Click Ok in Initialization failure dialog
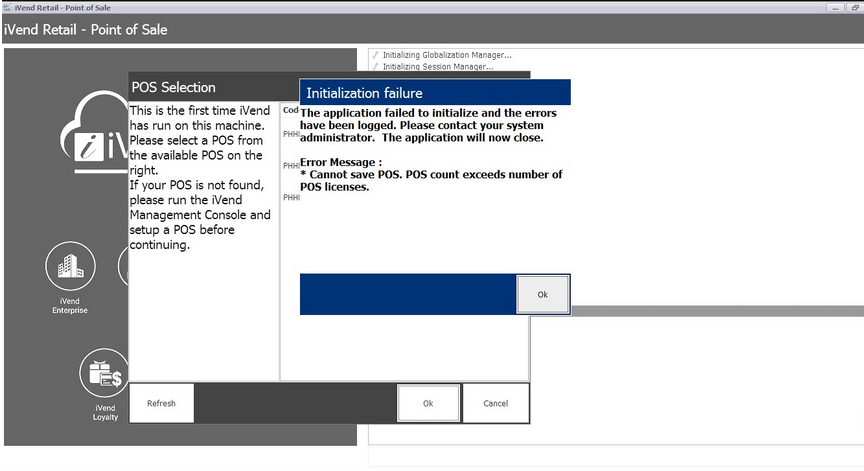Image resolution: width=864 pixels, height=471 pixels. pos(543,295)
